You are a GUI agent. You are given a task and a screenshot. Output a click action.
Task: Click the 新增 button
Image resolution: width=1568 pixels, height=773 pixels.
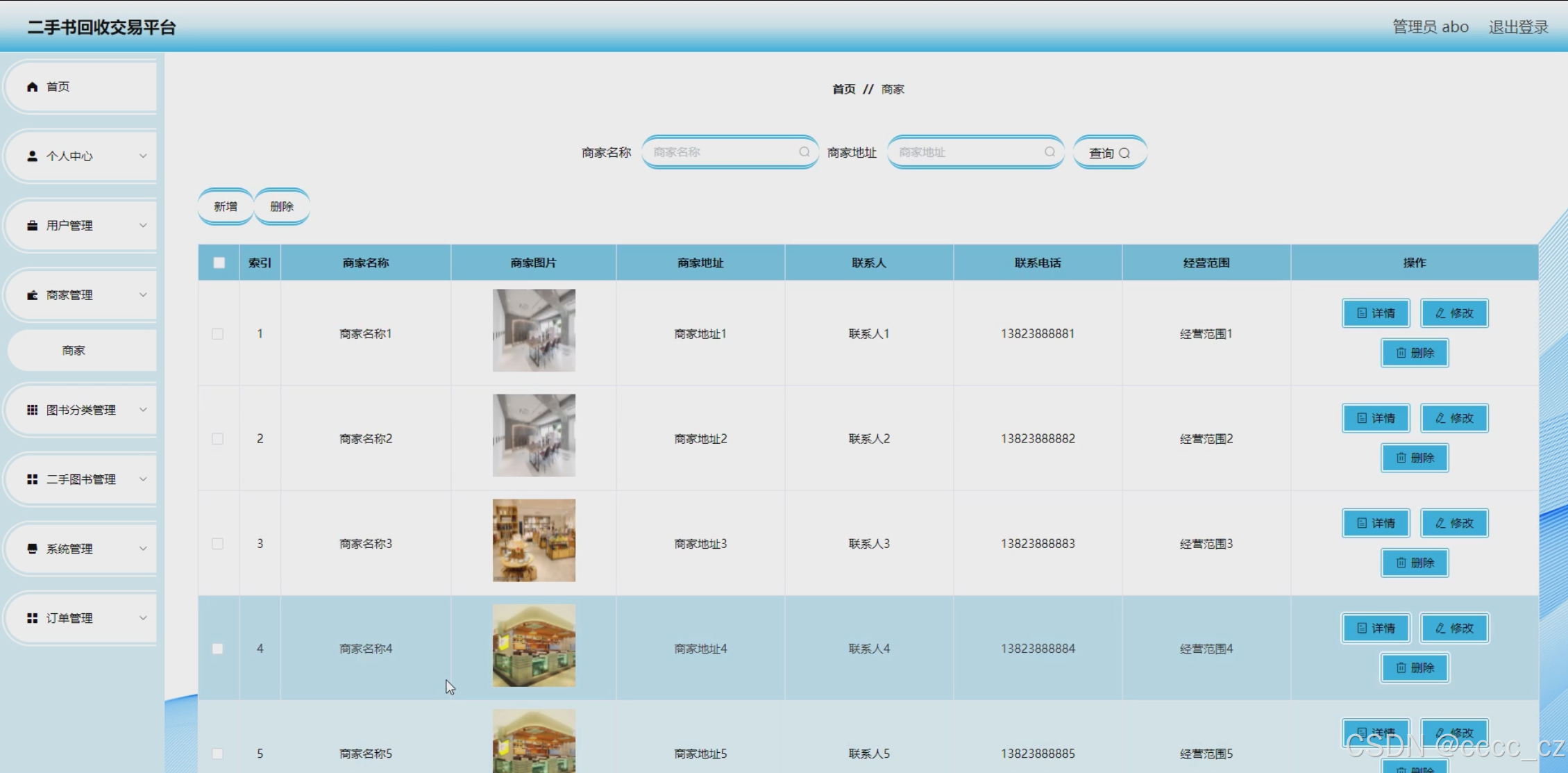226,206
